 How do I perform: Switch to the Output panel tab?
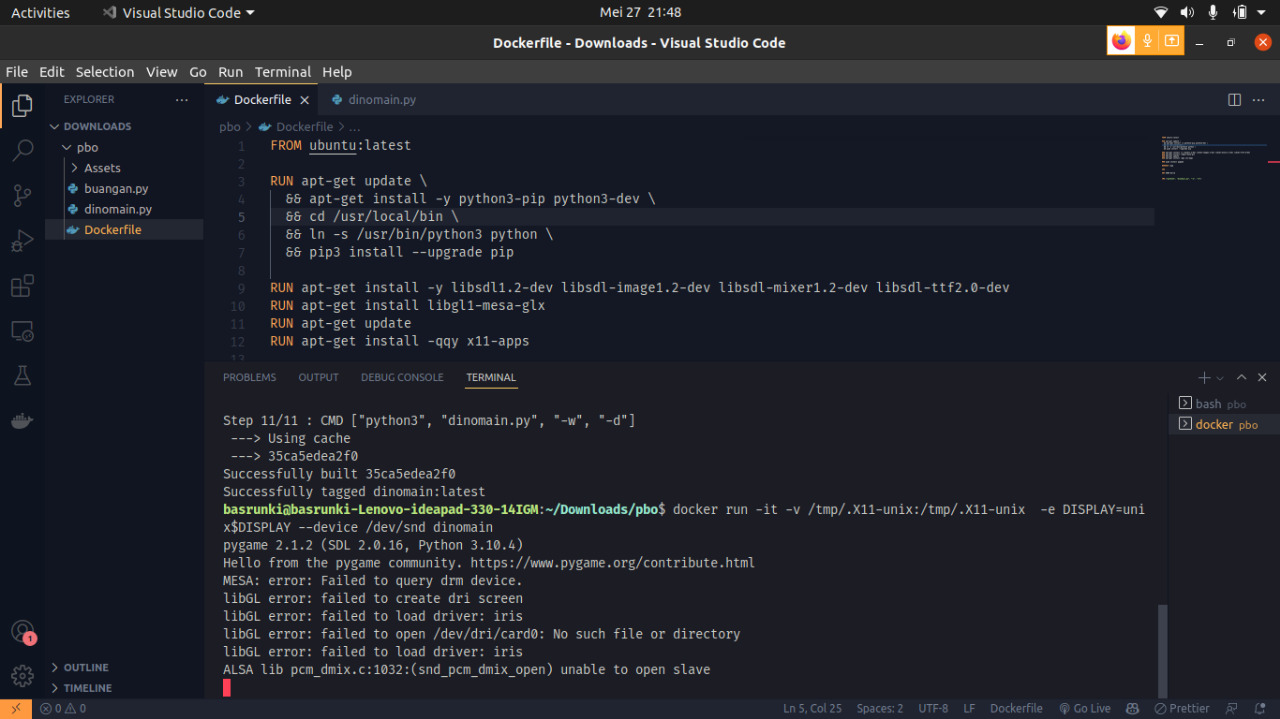(x=318, y=378)
